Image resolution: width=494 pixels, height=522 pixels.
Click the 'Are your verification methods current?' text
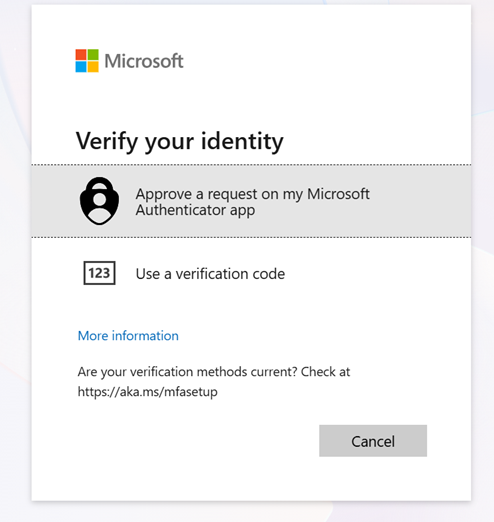click(x=187, y=372)
